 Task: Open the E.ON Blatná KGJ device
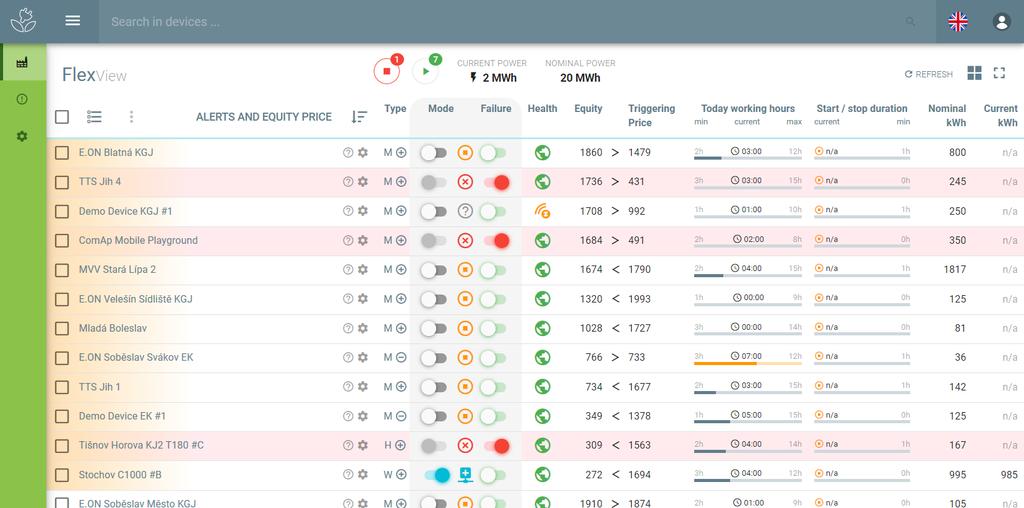(116, 152)
